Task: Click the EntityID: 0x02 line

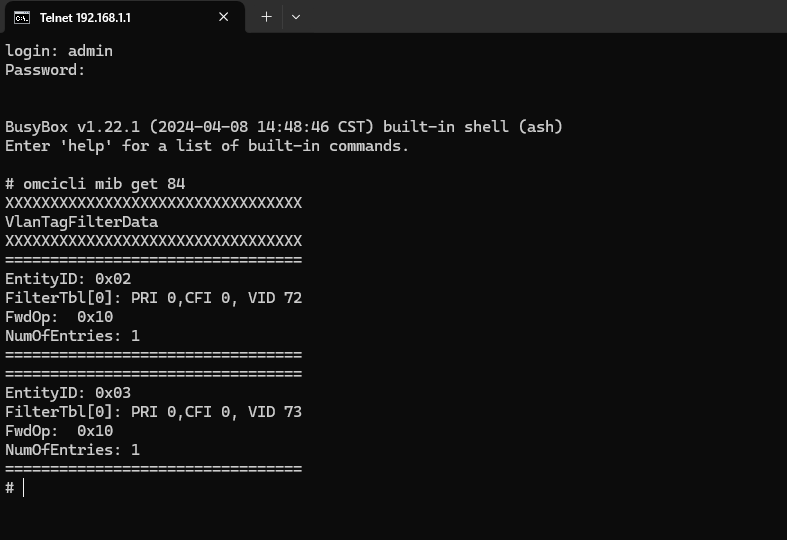Action: [x=68, y=279]
